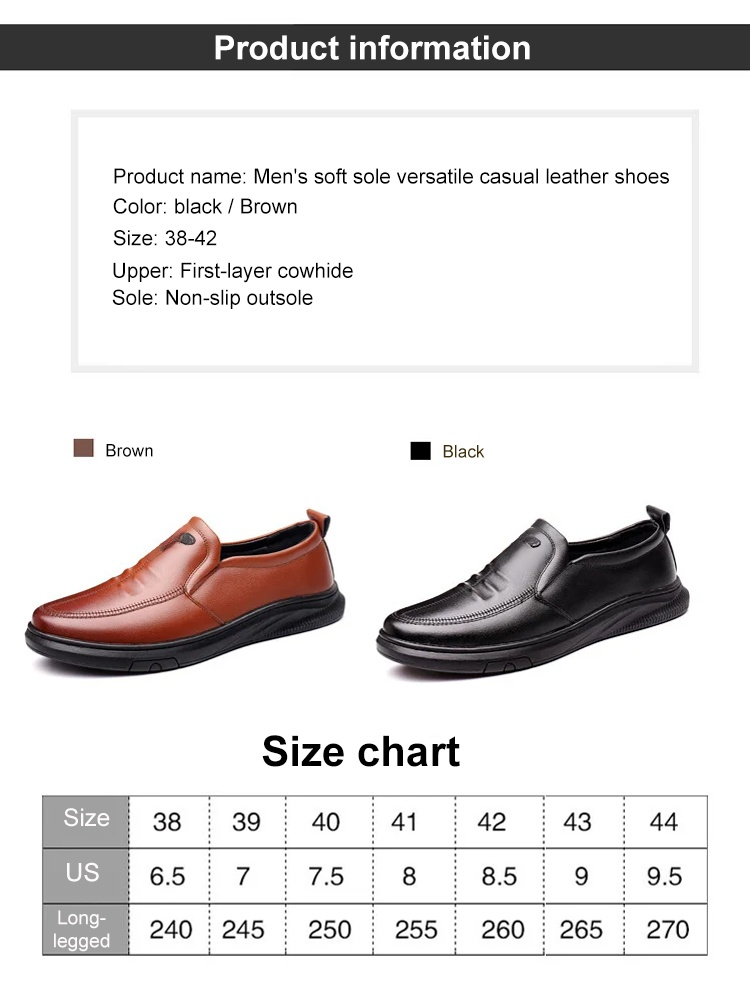Click the US 8.5 cell
The width and height of the screenshot is (750, 985).
point(499,876)
